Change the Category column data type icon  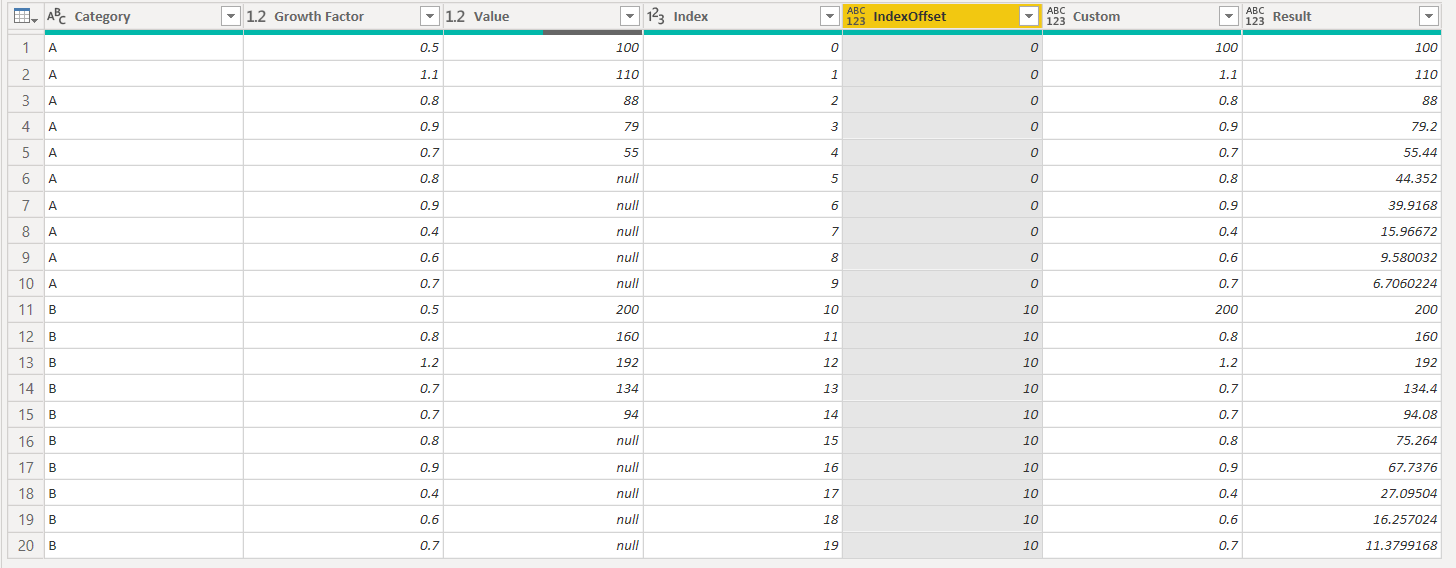(57, 16)
